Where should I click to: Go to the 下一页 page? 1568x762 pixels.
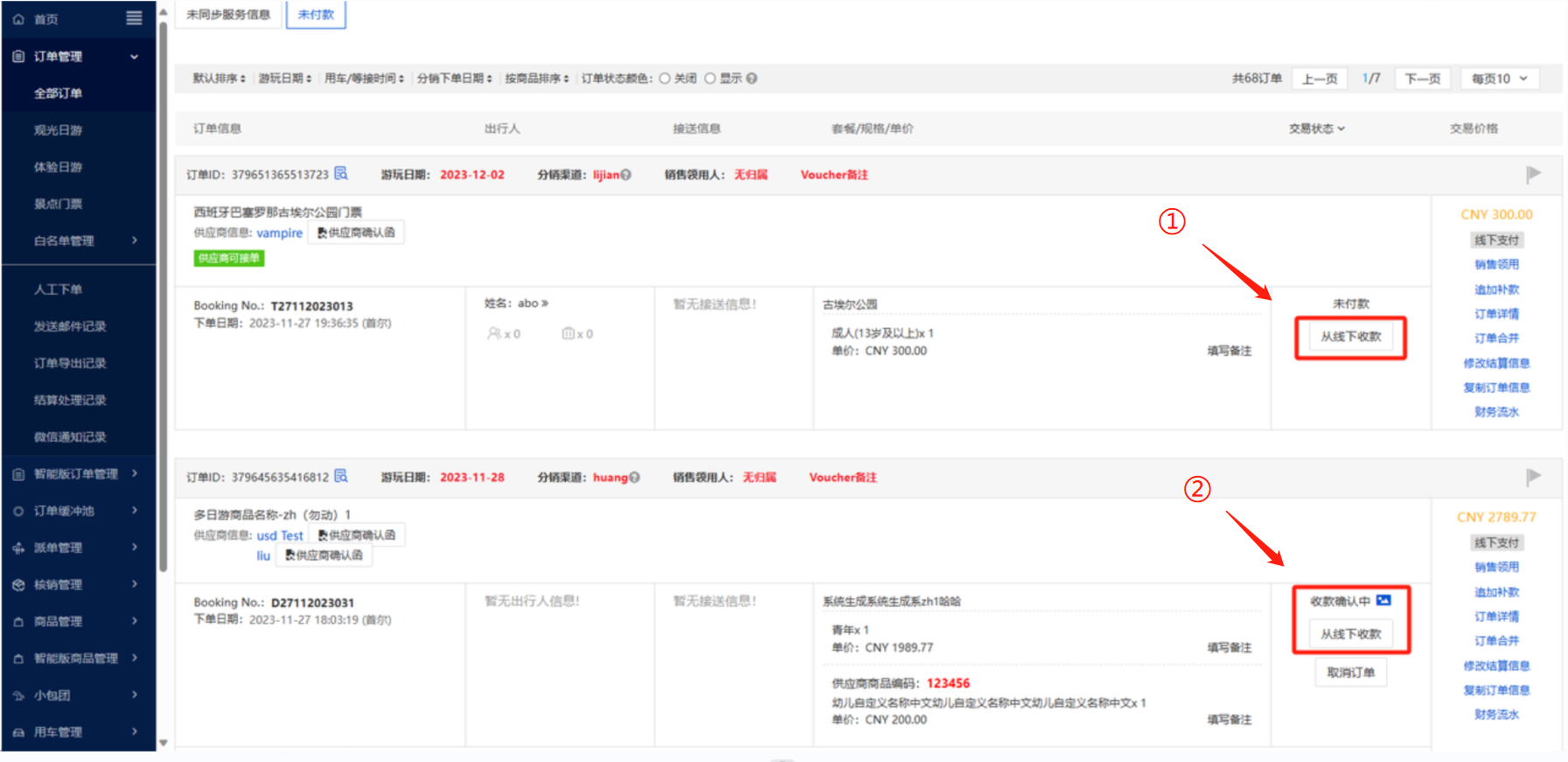click(x=1422, y=79)
